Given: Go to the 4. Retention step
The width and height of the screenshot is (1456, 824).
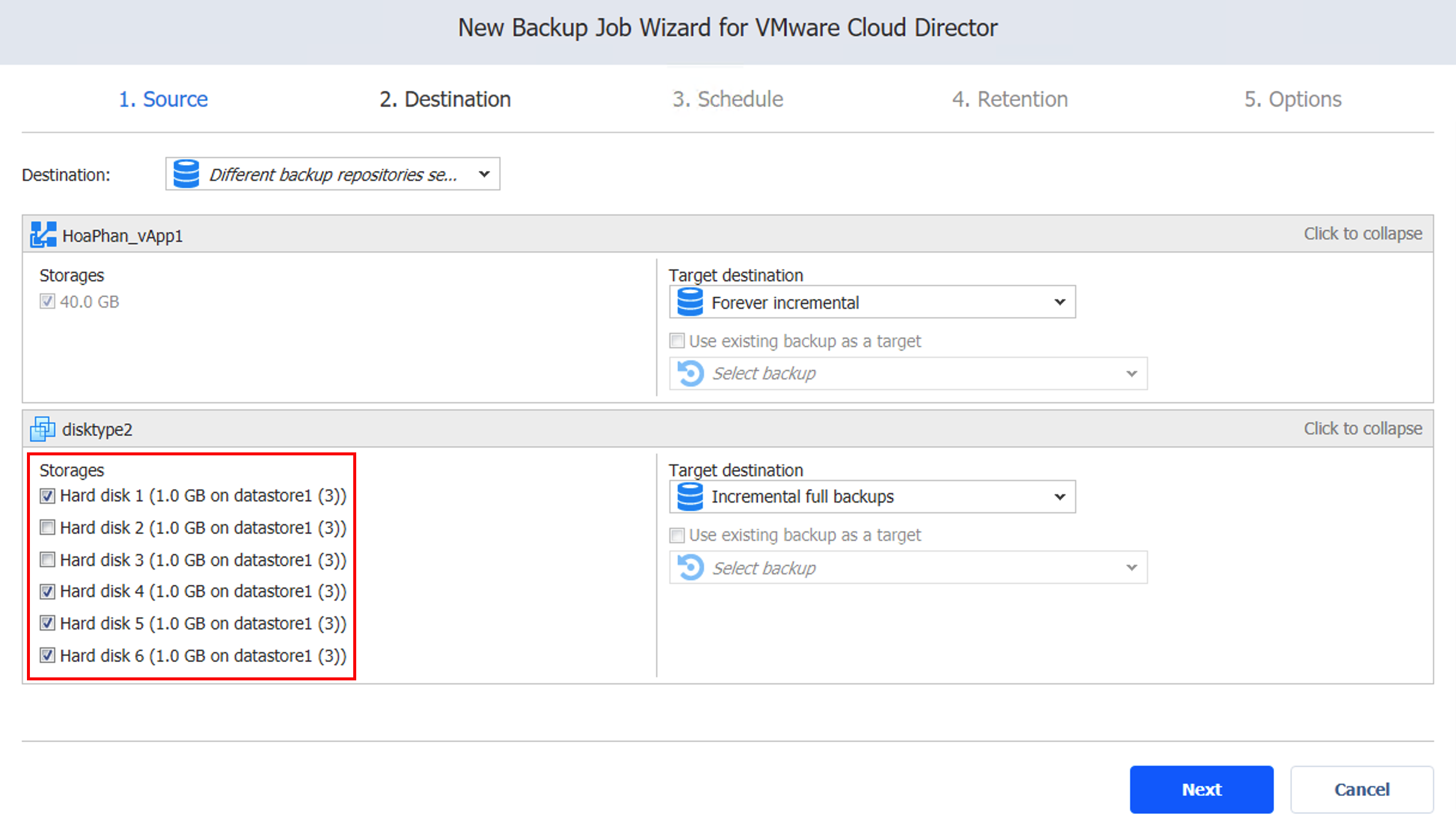Looking at the screenshot, I should pos(1010,99).
